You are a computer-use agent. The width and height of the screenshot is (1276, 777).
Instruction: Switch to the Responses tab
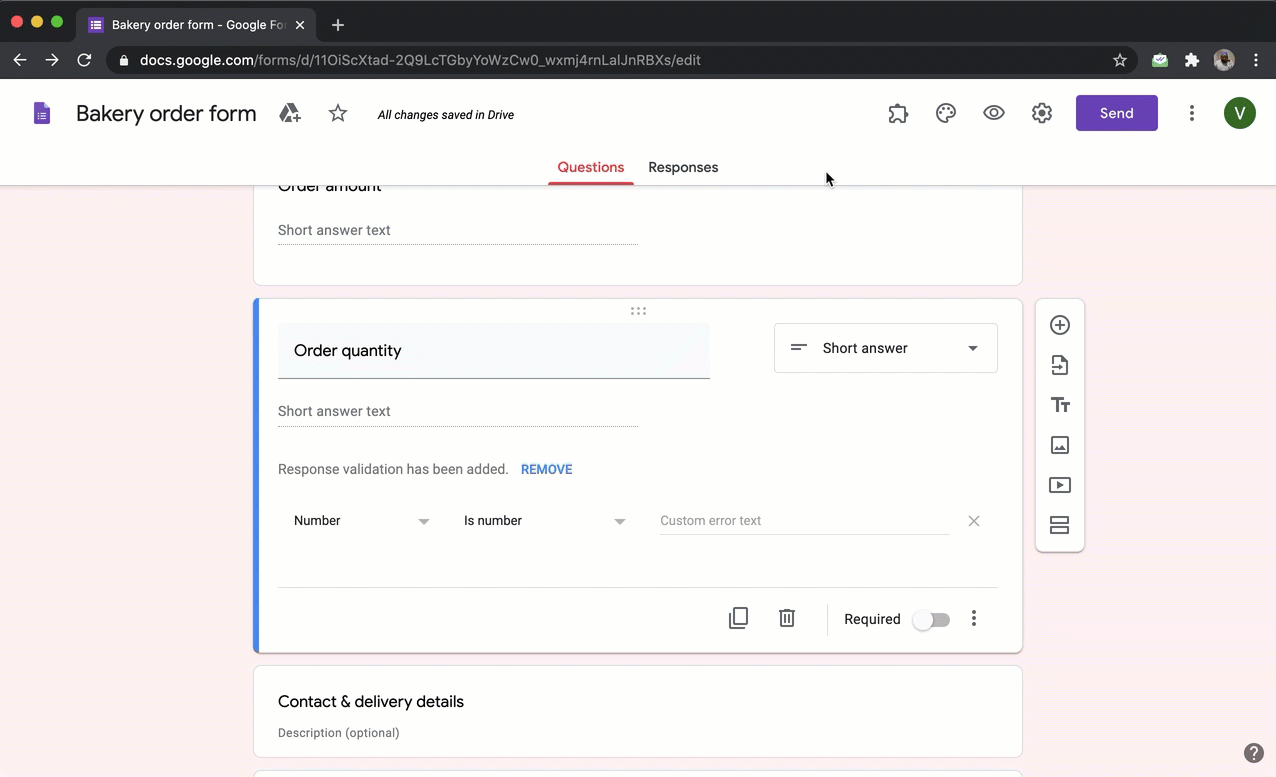click(x=683, y=167)
